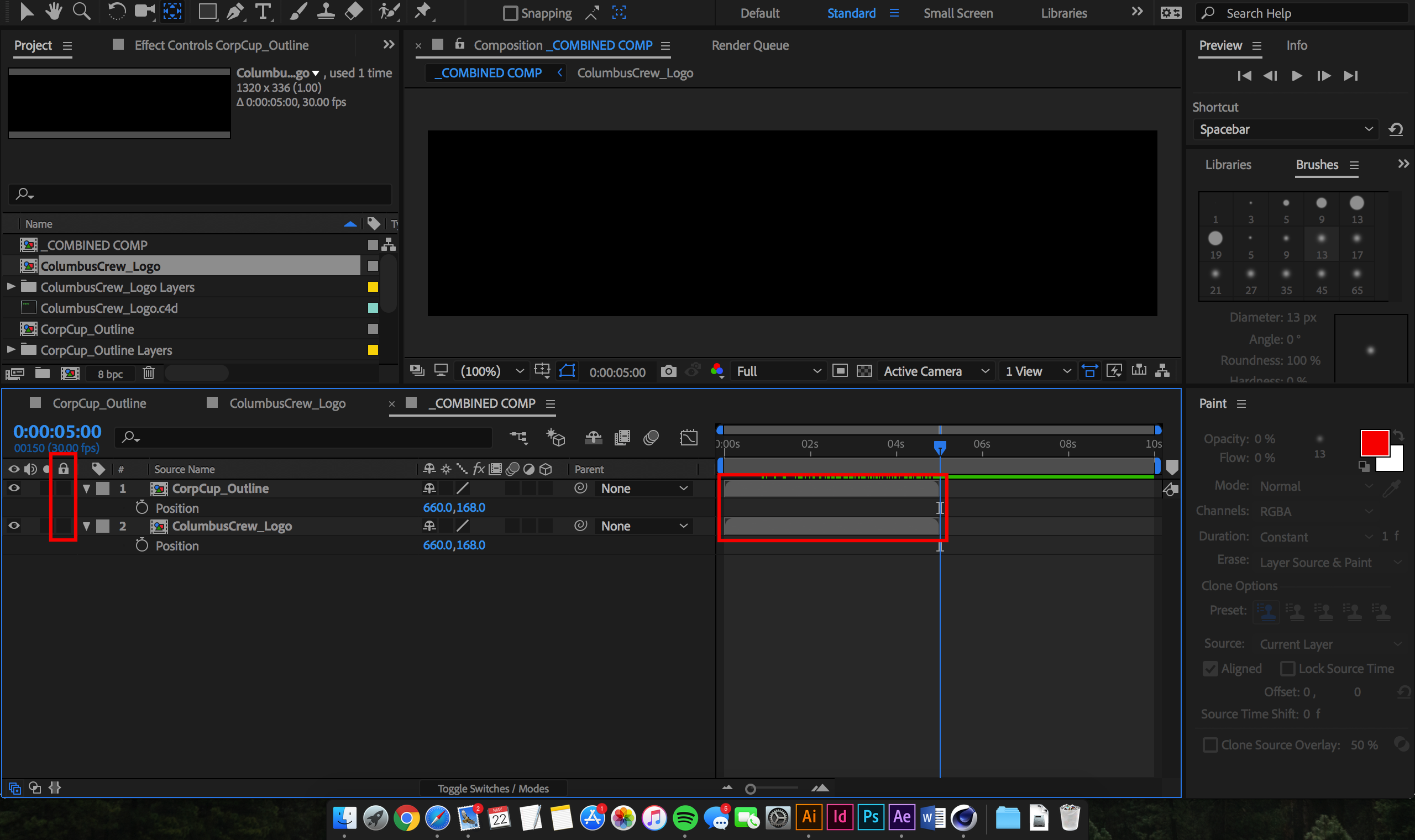1415x840 pixels.
Task: Click the snapshot camera icon
Action: [668, 371]
